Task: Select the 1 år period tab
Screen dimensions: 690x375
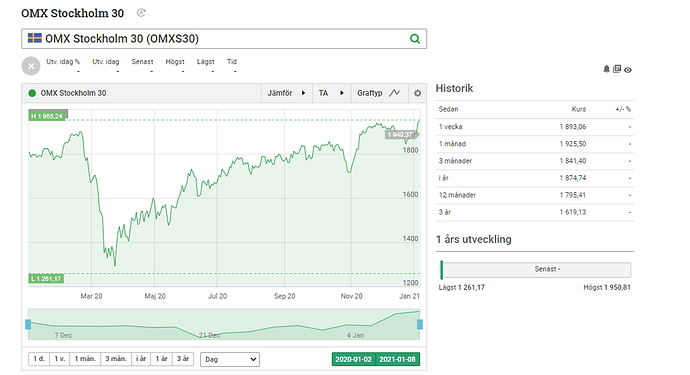Action: pyautogui.click(x=161, y=359)
